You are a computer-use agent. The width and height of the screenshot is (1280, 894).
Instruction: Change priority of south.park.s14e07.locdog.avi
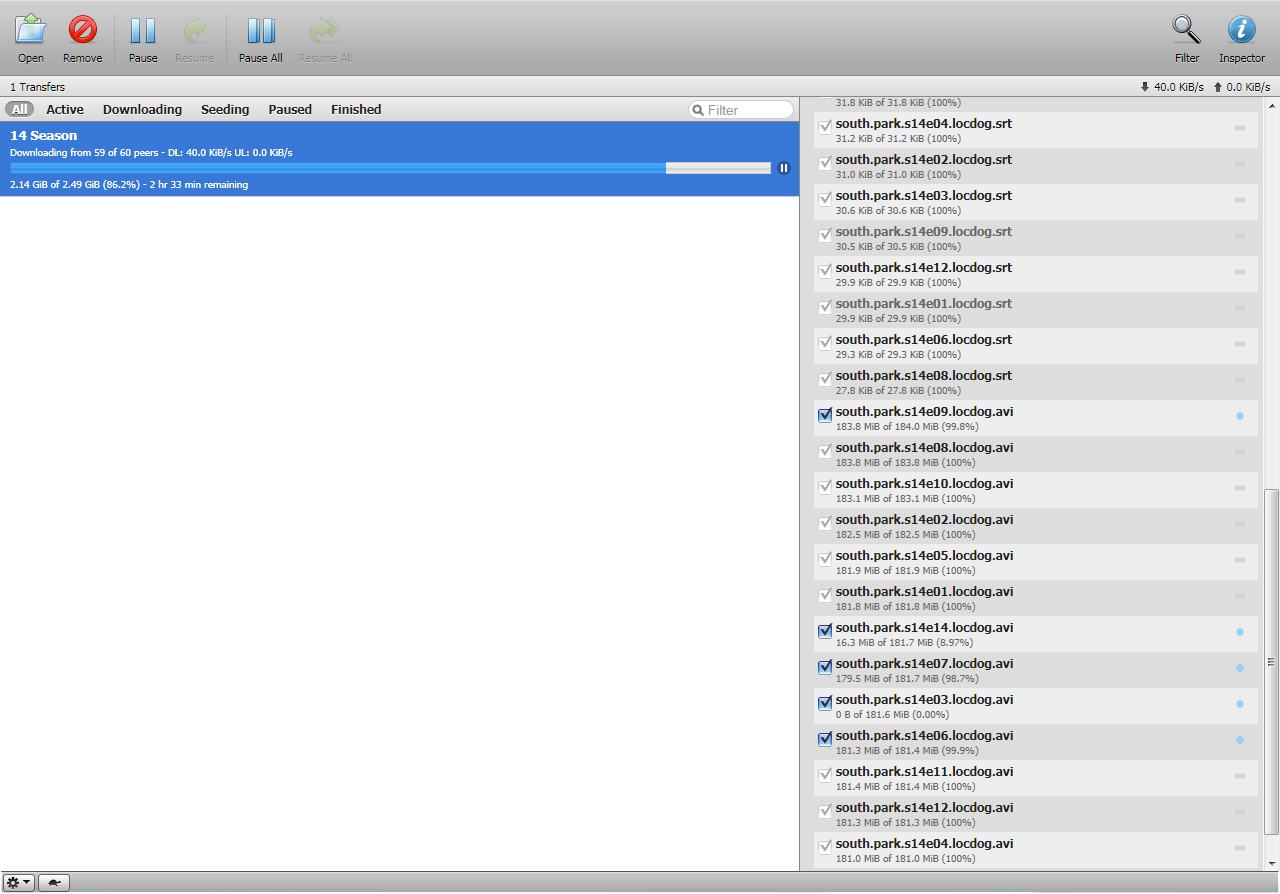pos(1240,668)
